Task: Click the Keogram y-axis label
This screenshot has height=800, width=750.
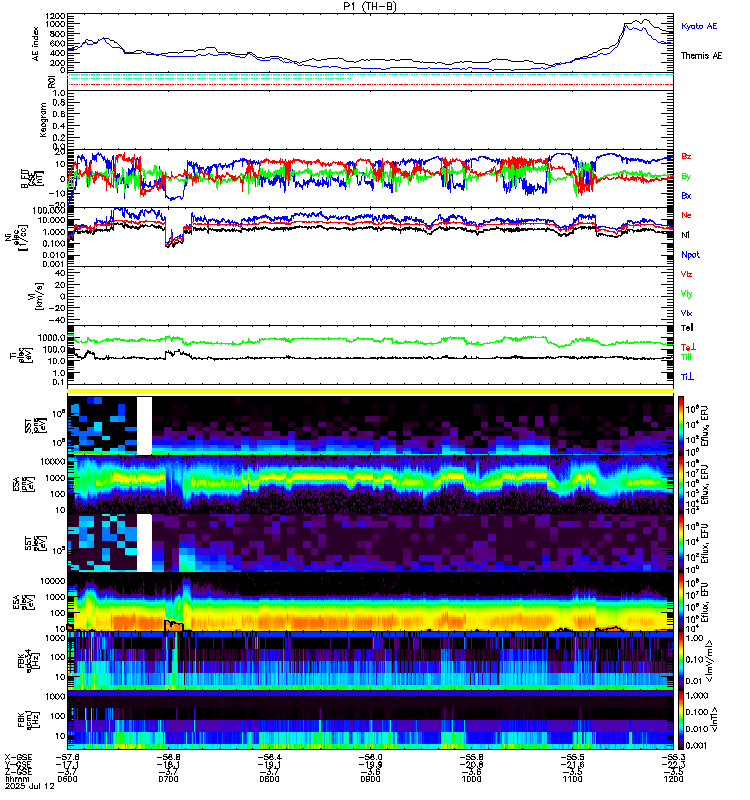Action: pyautogui.click(x=43, y=120)
